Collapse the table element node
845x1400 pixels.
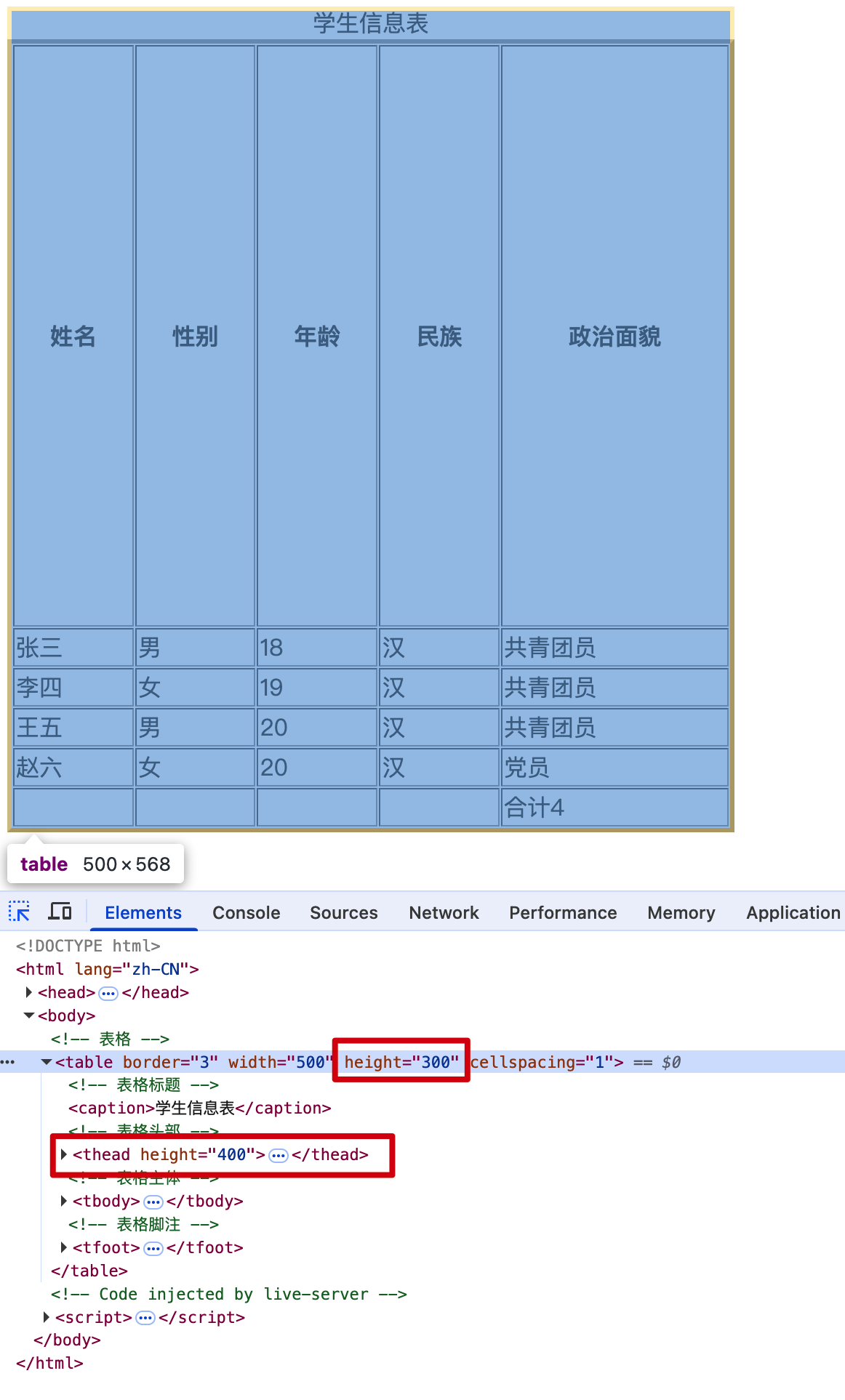coord(47,1062)
